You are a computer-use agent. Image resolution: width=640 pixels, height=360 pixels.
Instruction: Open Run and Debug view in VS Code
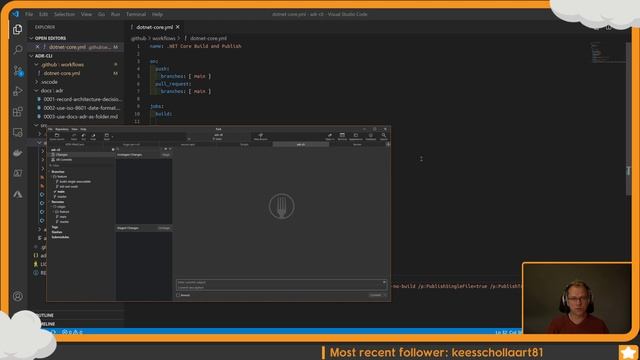click(x=18, y=91)
